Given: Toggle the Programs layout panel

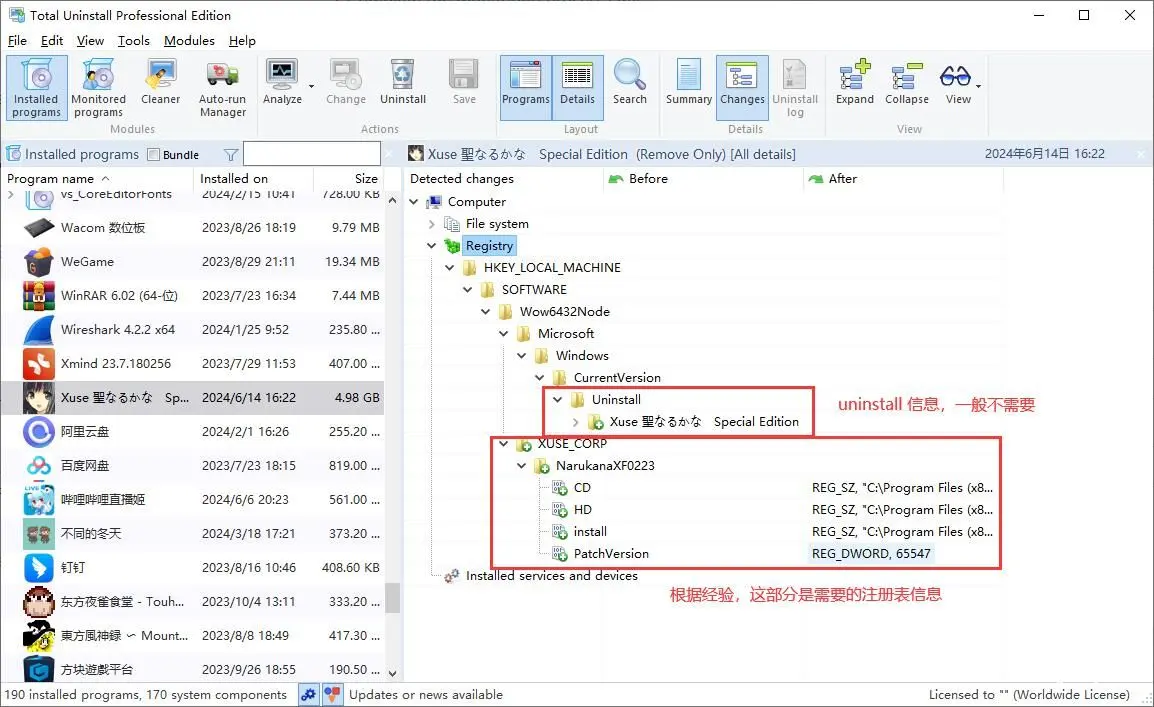Looking at the screenshot, I should (525, 88).
